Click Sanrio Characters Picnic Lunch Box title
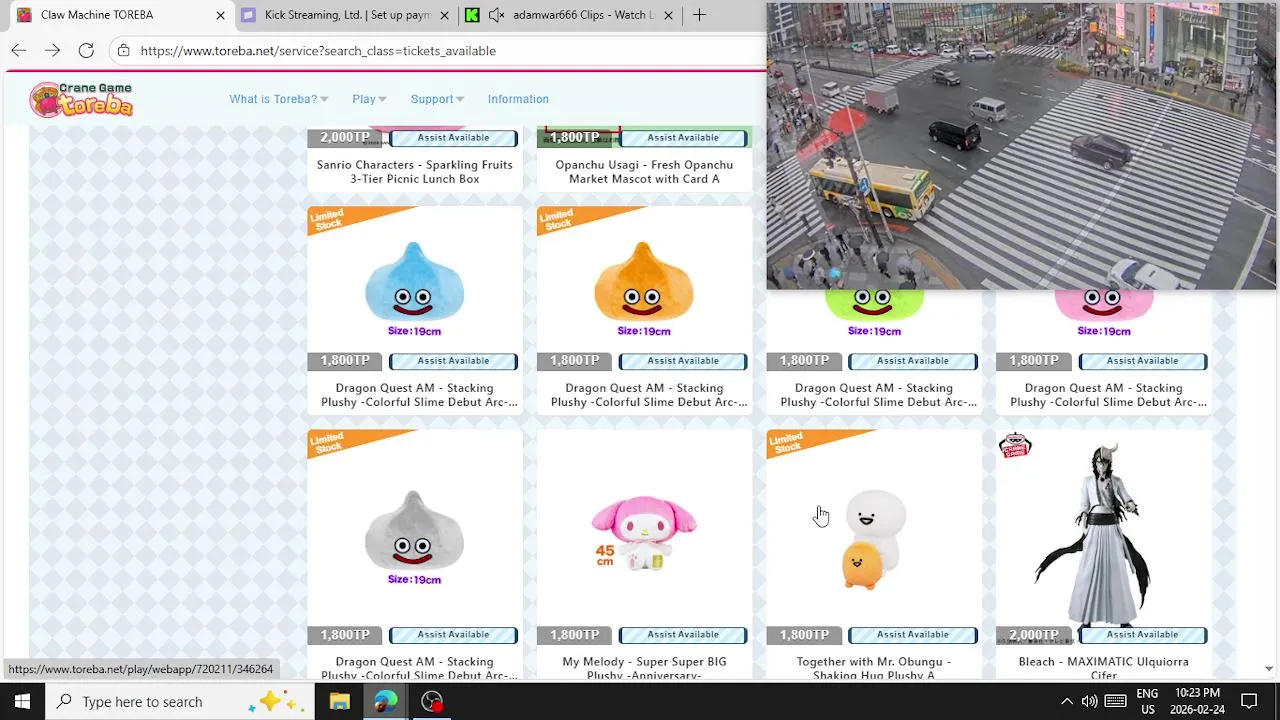Screen dimensions: 1280x720 pyautogui.click(x=414, y=172)
